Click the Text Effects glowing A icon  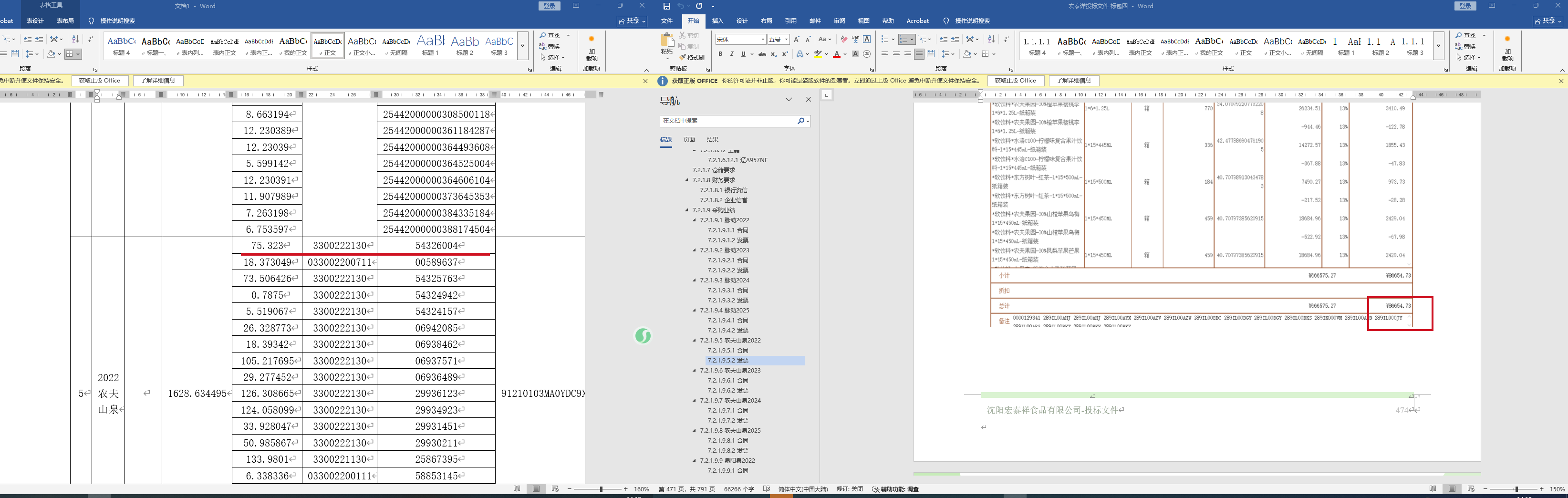[x=800, y=54]
